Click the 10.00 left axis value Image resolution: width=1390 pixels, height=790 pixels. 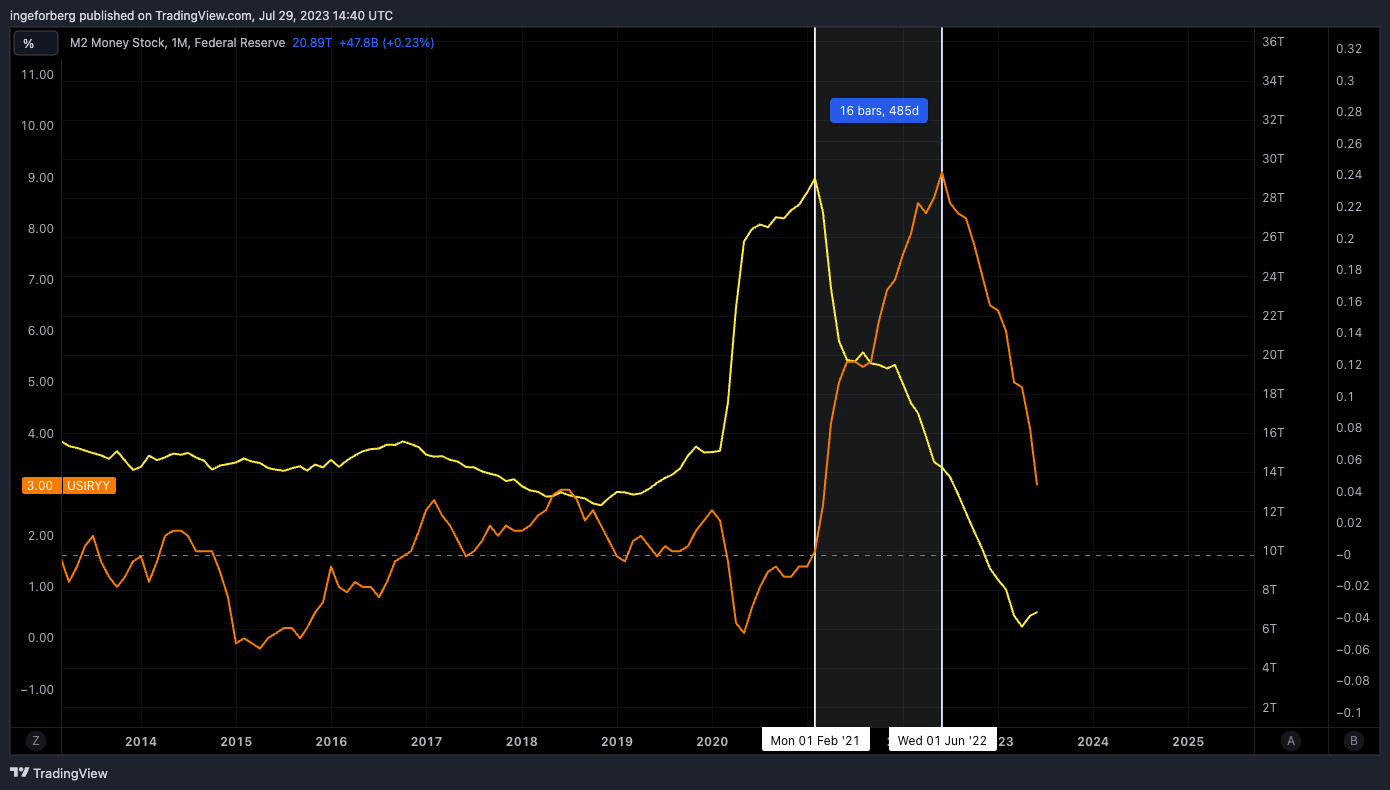(36, 125)
